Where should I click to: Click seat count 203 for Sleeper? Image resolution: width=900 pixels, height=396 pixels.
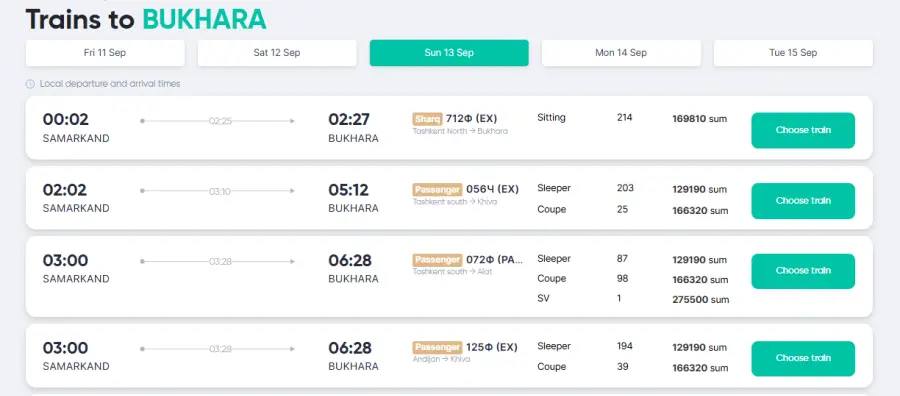(625, 188)
